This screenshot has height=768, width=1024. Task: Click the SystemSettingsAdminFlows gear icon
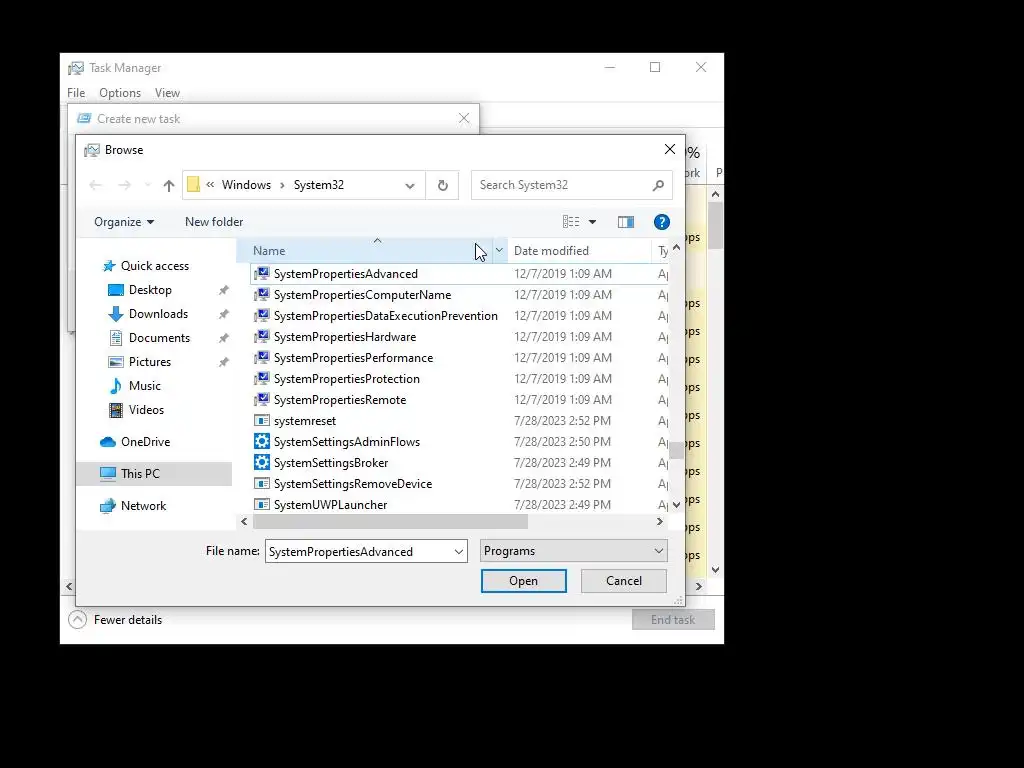tap(262, 441)
